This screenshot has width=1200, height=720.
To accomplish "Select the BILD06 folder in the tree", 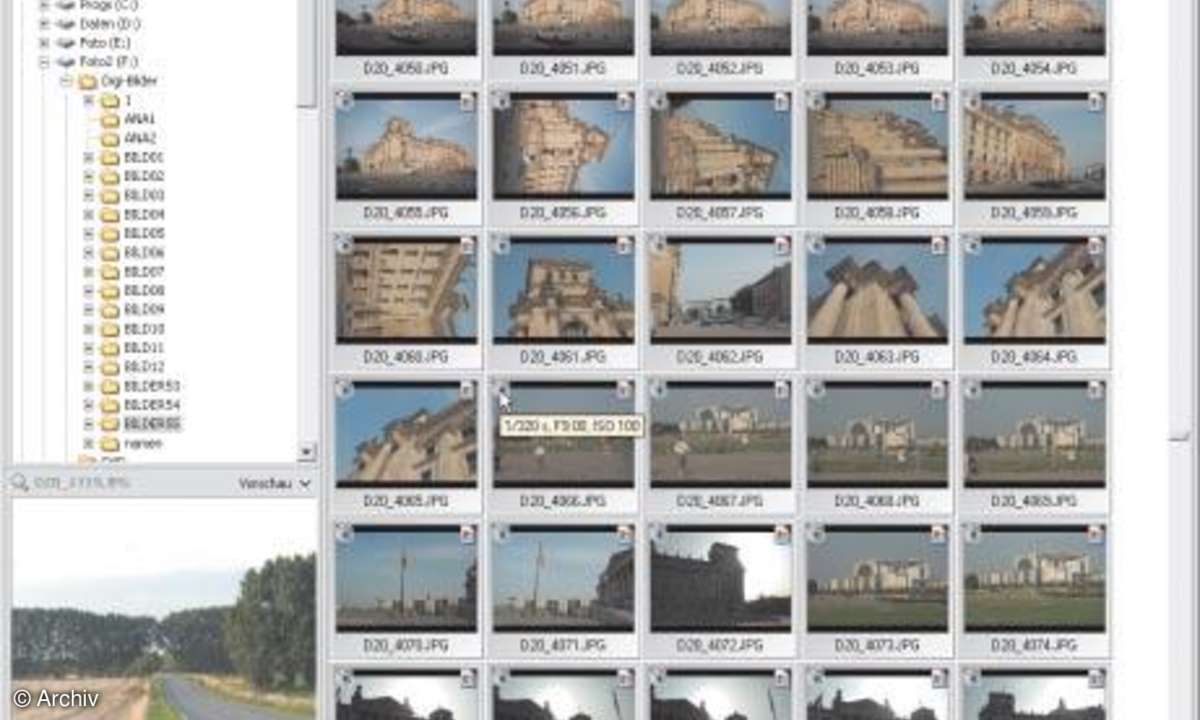I will pos(145,253).
